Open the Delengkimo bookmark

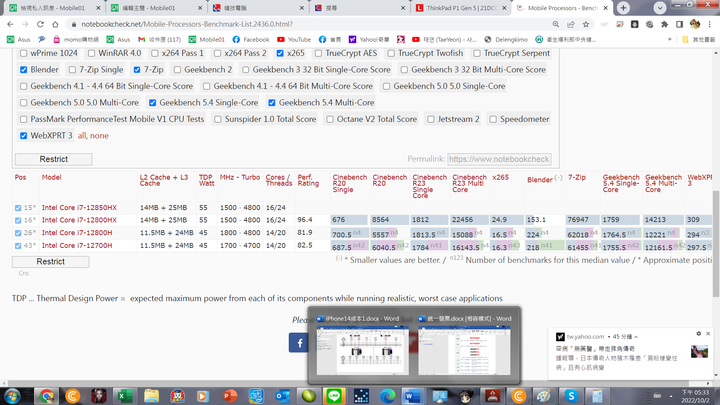click(x=506, y=39)
